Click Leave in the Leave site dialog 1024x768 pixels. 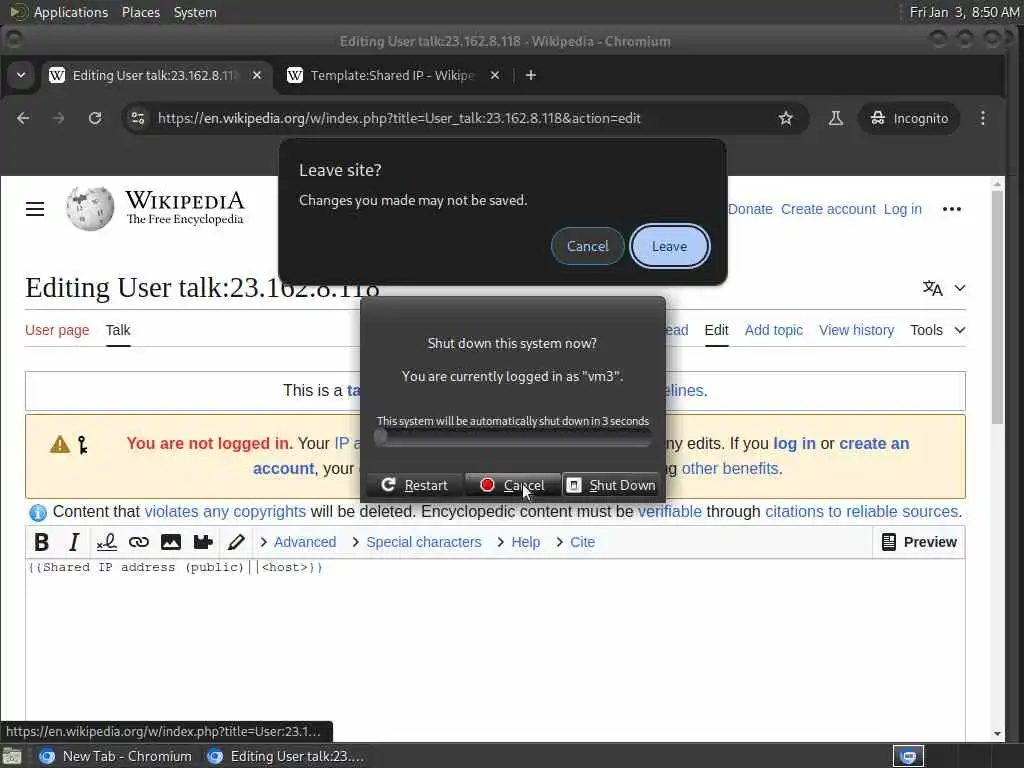click(669, 246)
